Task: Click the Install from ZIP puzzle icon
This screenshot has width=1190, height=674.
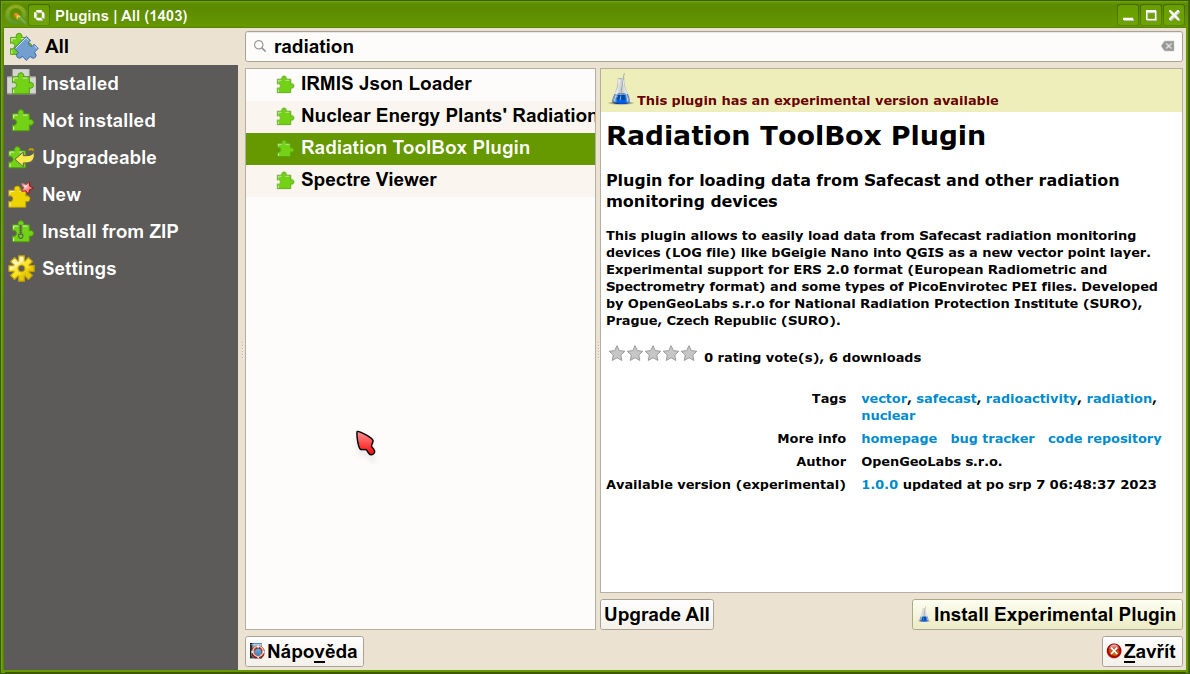Action: tap(22, 231)
